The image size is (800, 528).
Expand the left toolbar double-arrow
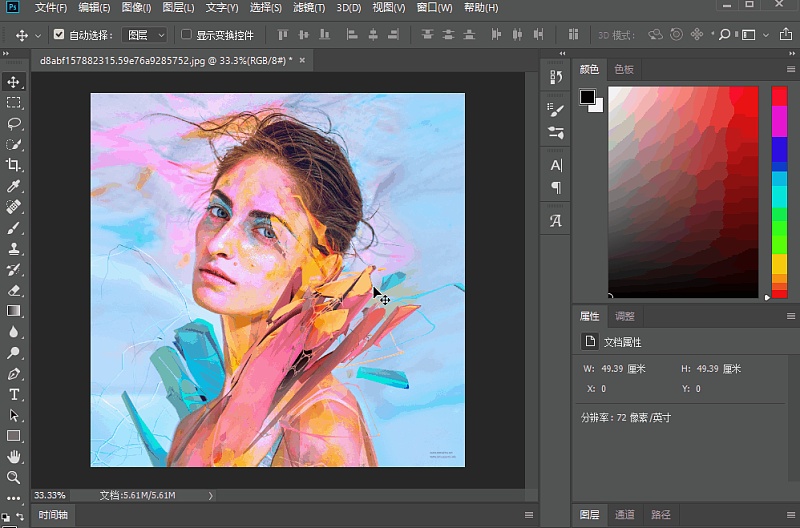[x=6, y=53]
